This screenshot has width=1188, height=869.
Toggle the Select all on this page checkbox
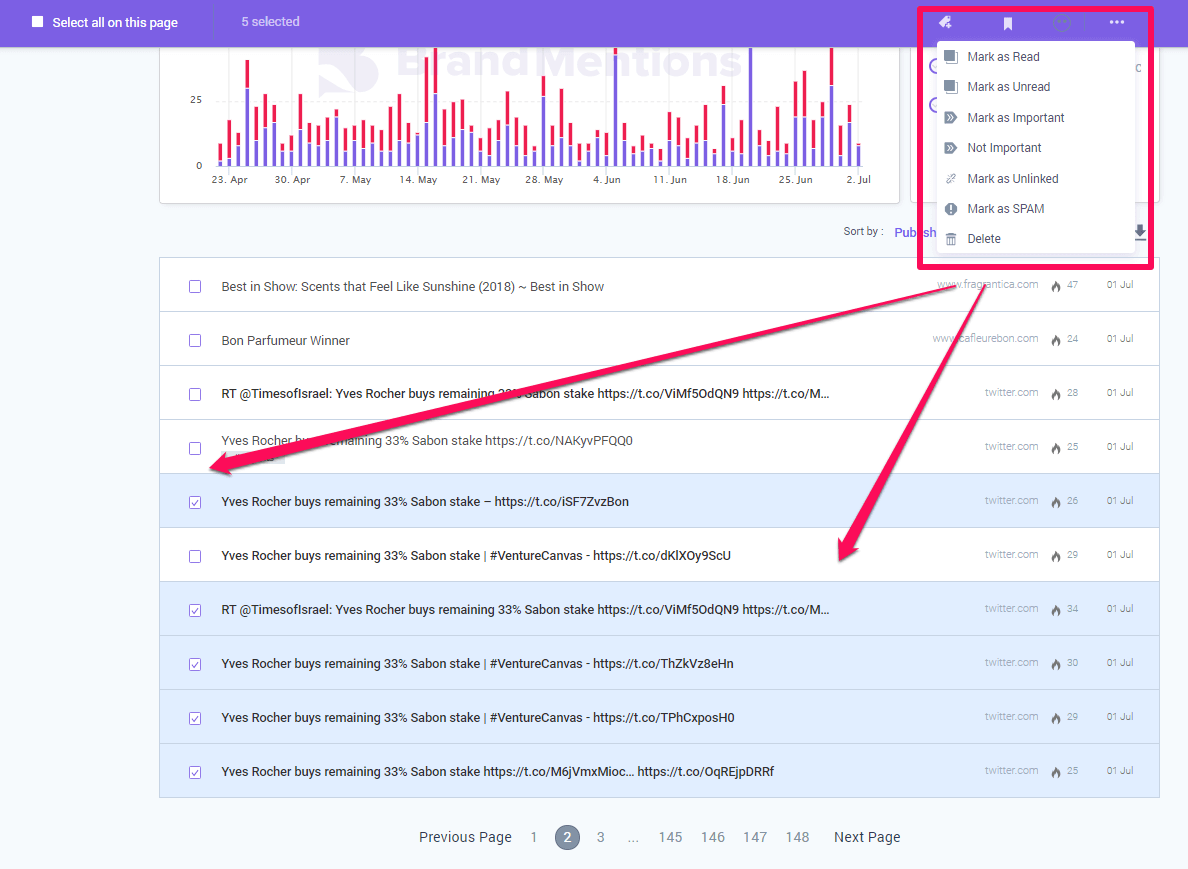point(37,22)
